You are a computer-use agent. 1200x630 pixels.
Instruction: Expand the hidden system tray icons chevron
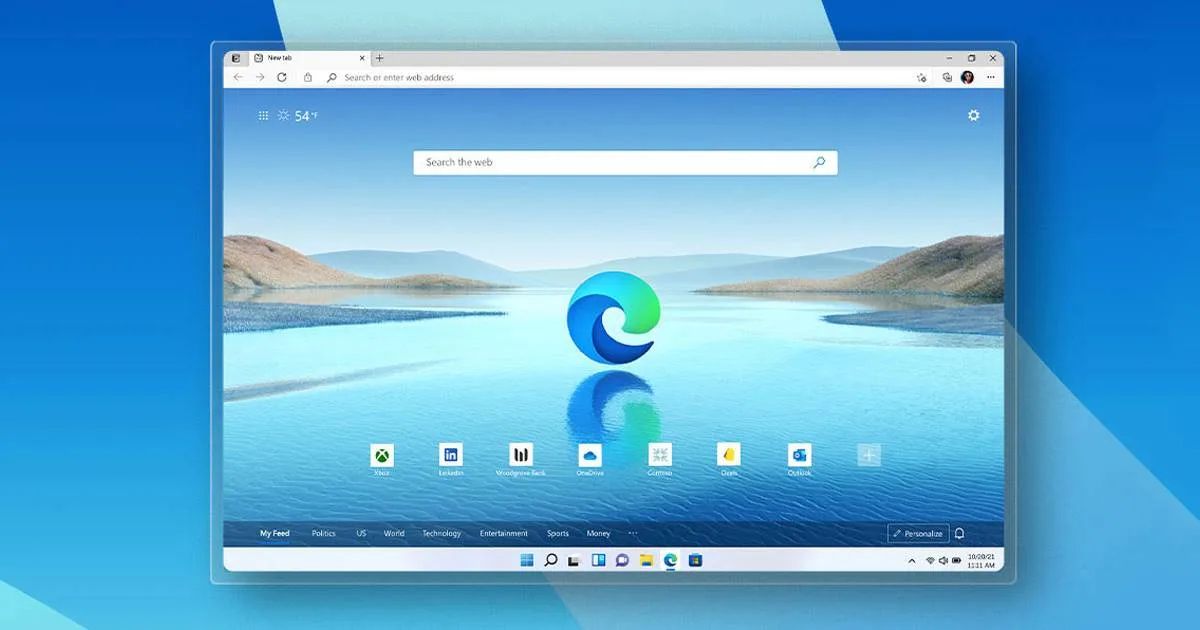[911, 561]
